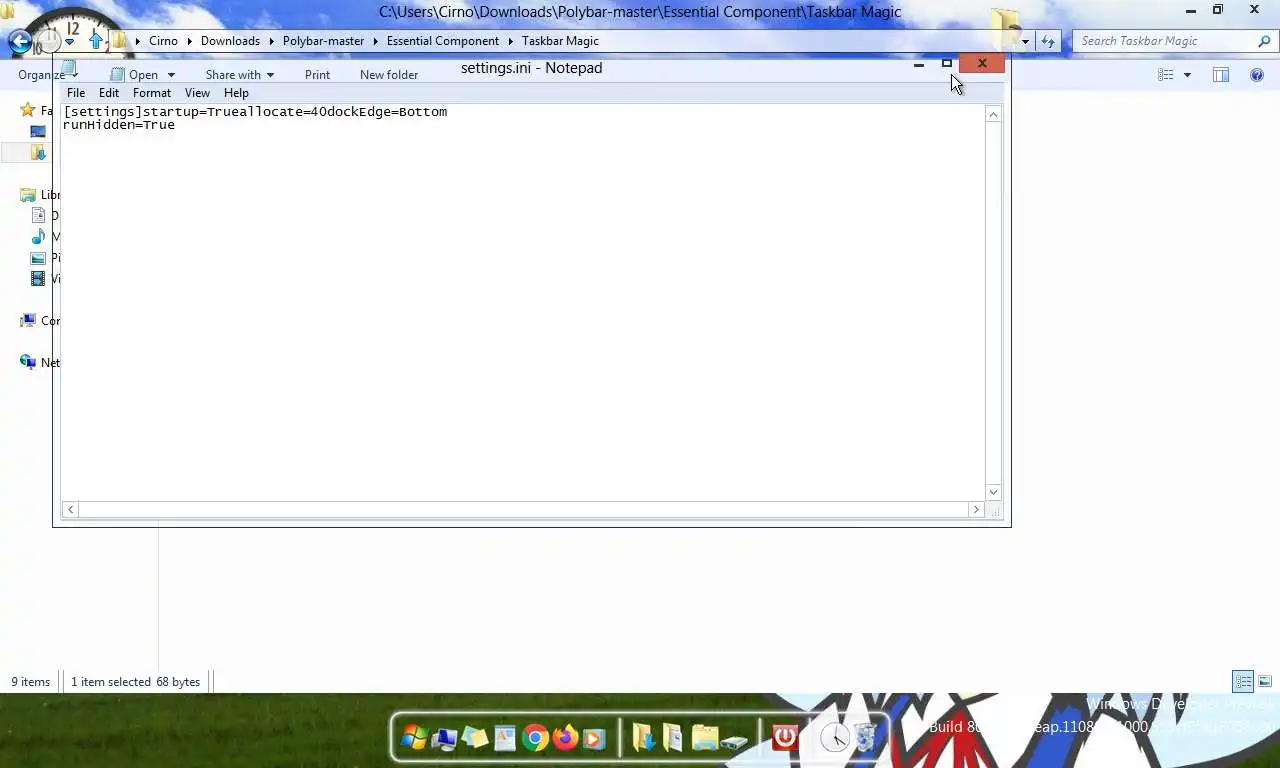Click Print in the Explorer toolbar

click(x=317, y=75)
